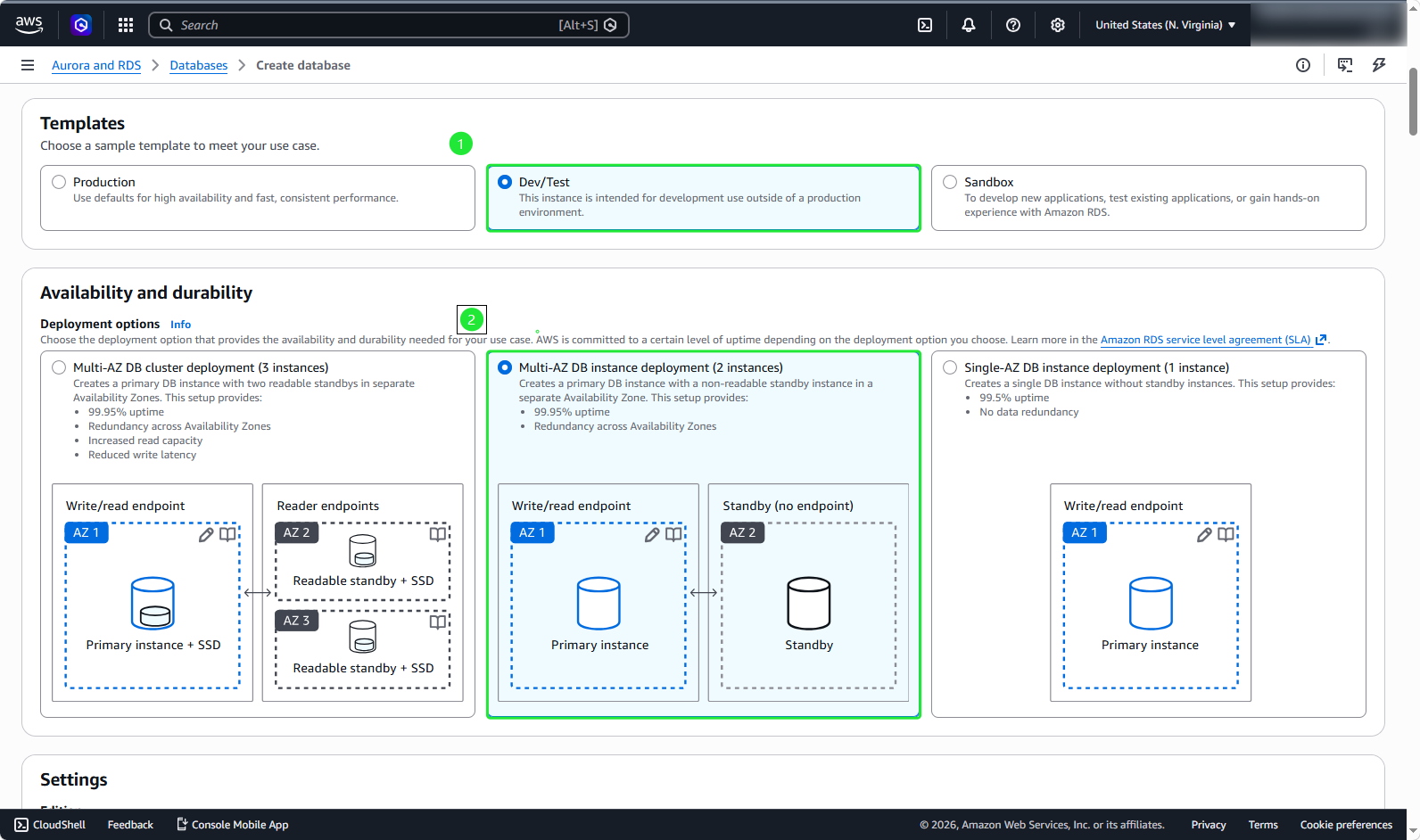Click the Settings section heading
Viewport: 1420px width, 840px height.
pyautogui.click(x=73, y=779)
